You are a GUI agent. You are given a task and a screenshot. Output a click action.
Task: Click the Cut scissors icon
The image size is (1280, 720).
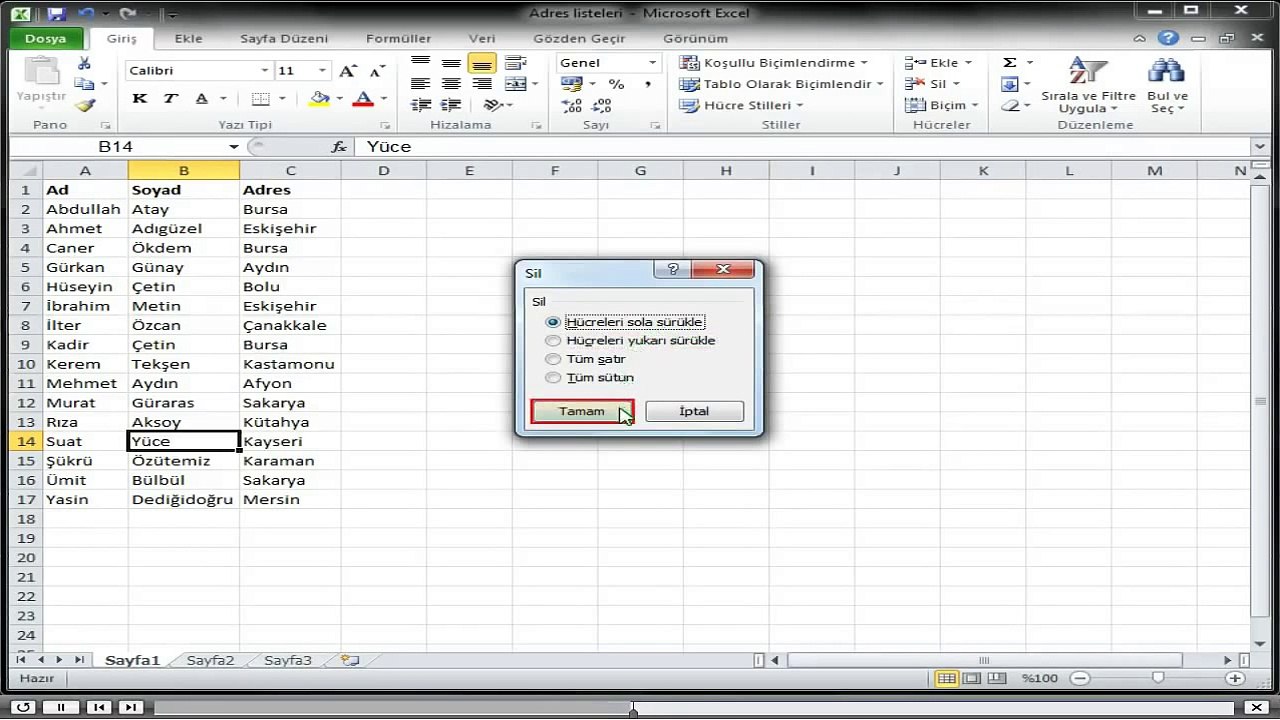pos(84,63)
